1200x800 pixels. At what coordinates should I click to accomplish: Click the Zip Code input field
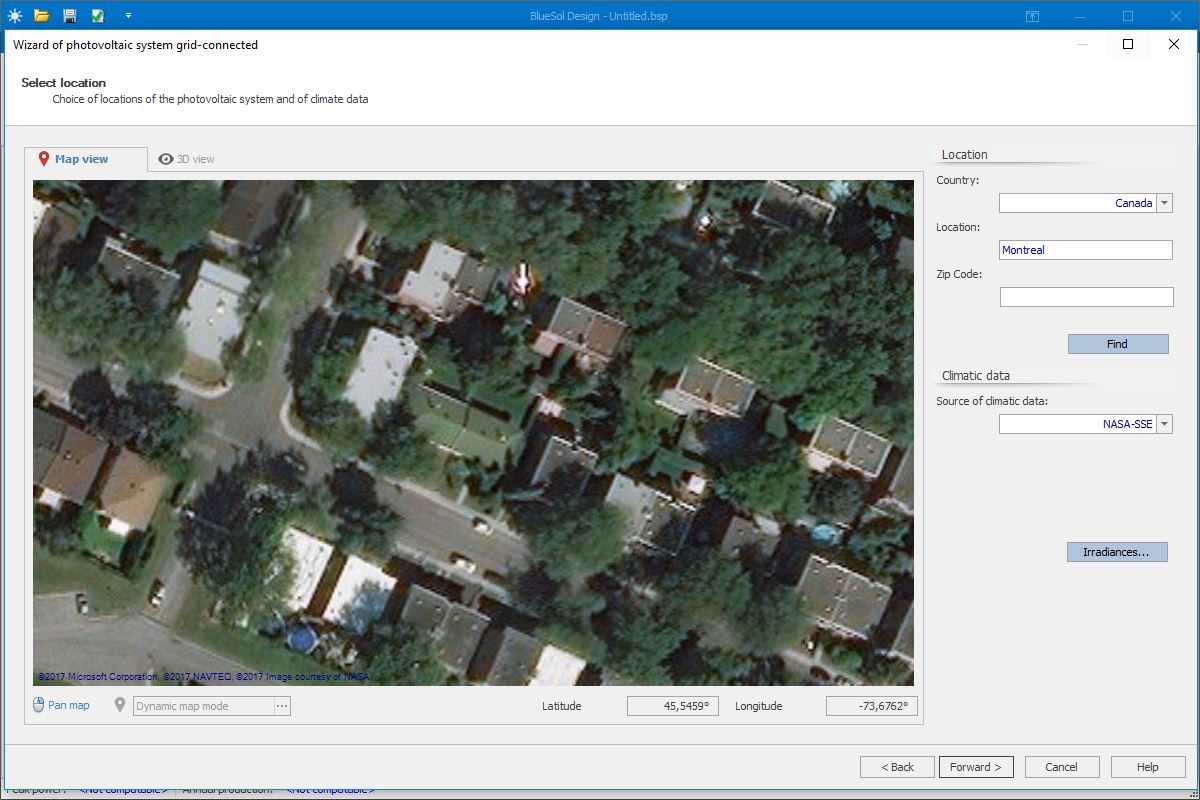(x=1086, y=297)
